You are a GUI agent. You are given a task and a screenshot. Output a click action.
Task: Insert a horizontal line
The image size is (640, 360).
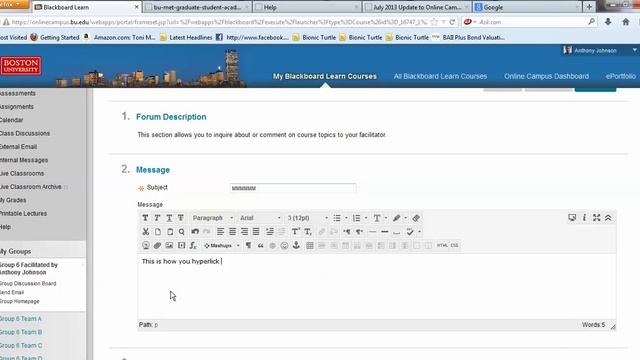tap(372, 232)
